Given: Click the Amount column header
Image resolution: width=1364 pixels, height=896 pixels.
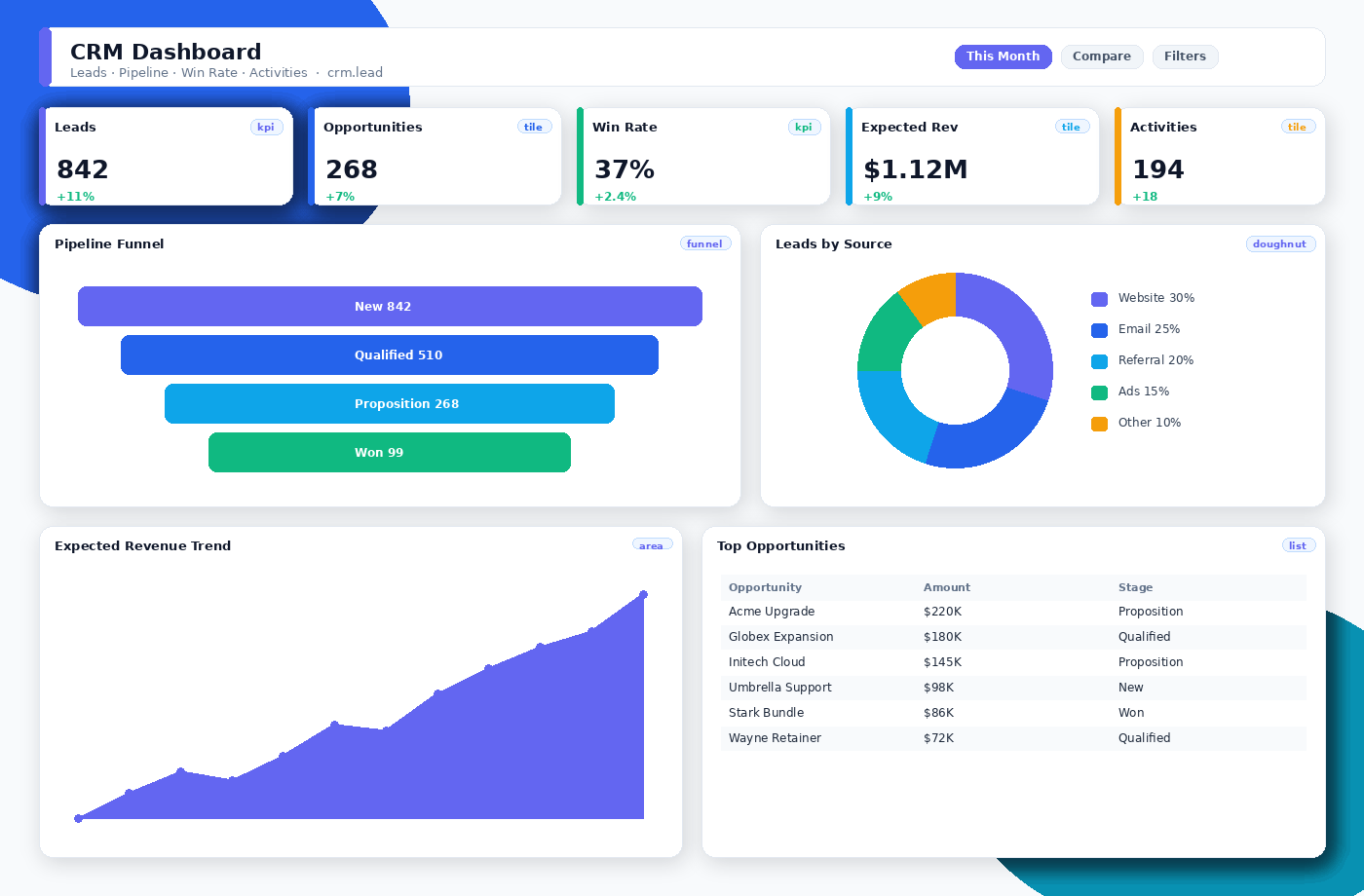Looking at the screenshot, I should (947, 587).
